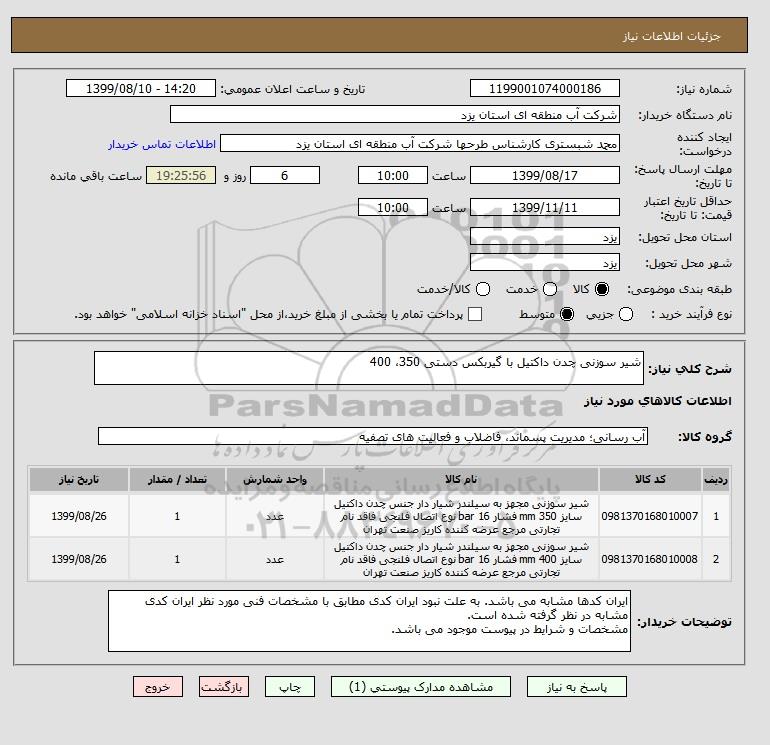
Task: Click the تعداد / مقدار column header
Action: point(177,479)
